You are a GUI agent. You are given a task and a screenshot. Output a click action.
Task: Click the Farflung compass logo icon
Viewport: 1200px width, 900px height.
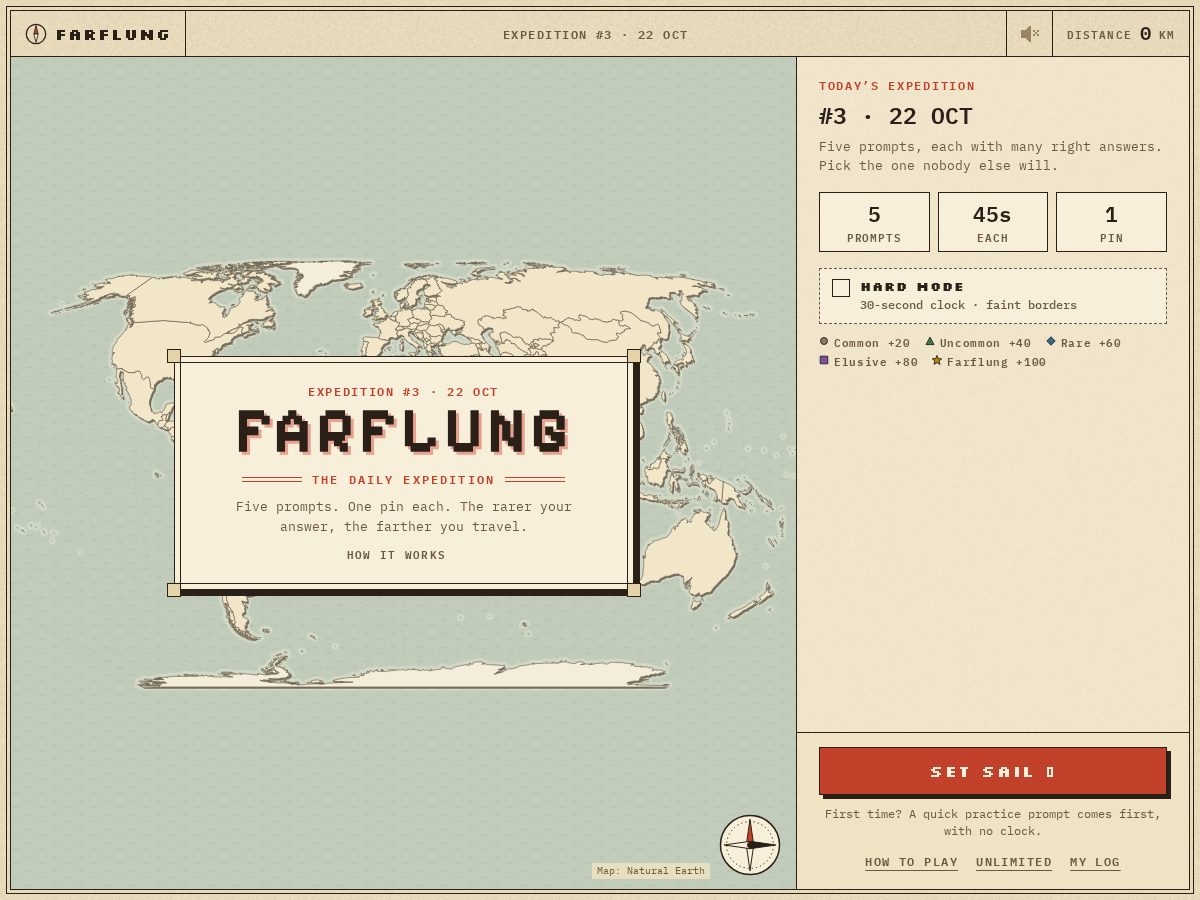tap(36, 34)
